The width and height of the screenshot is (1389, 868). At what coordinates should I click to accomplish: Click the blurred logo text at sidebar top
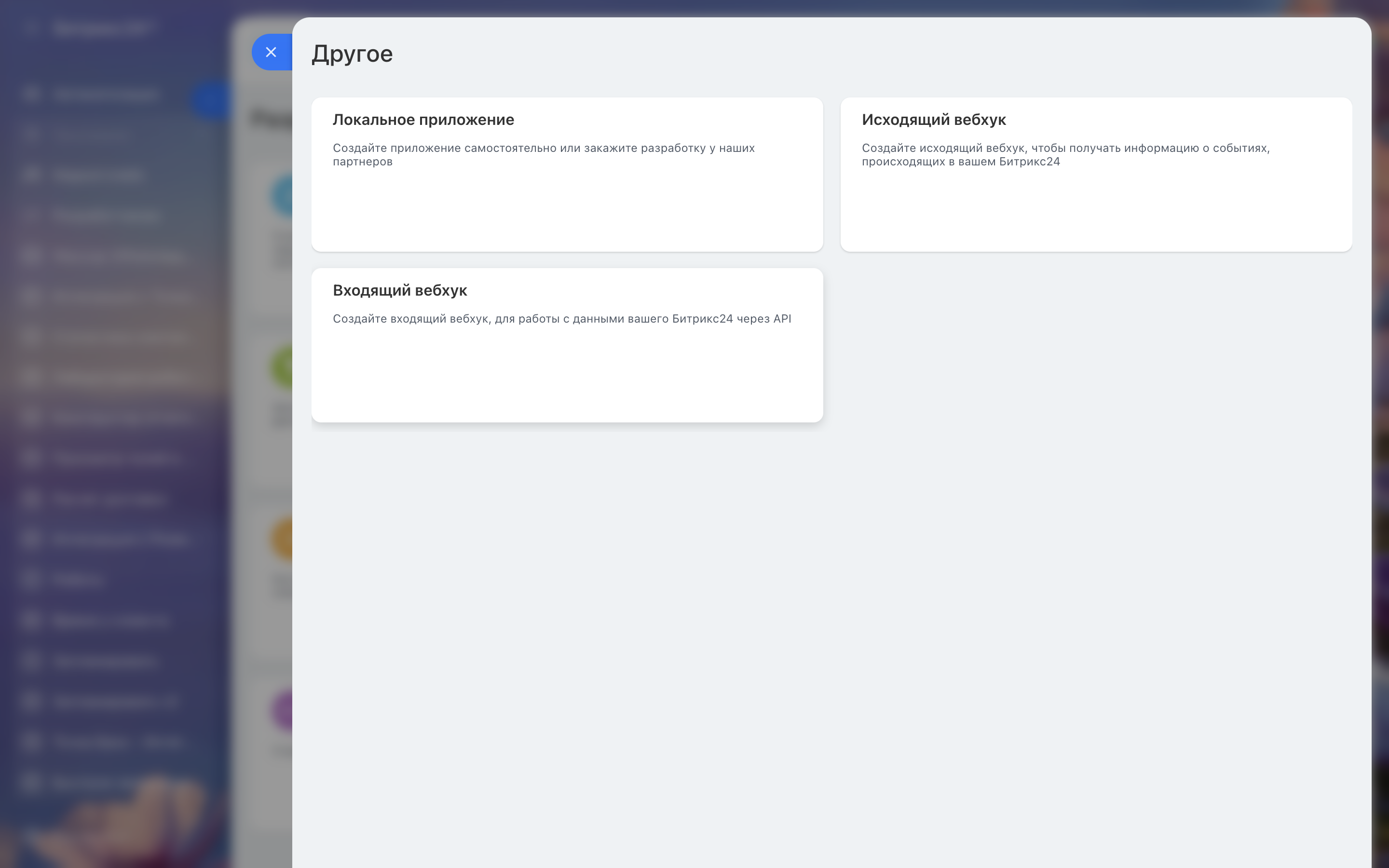coord(102,27)
